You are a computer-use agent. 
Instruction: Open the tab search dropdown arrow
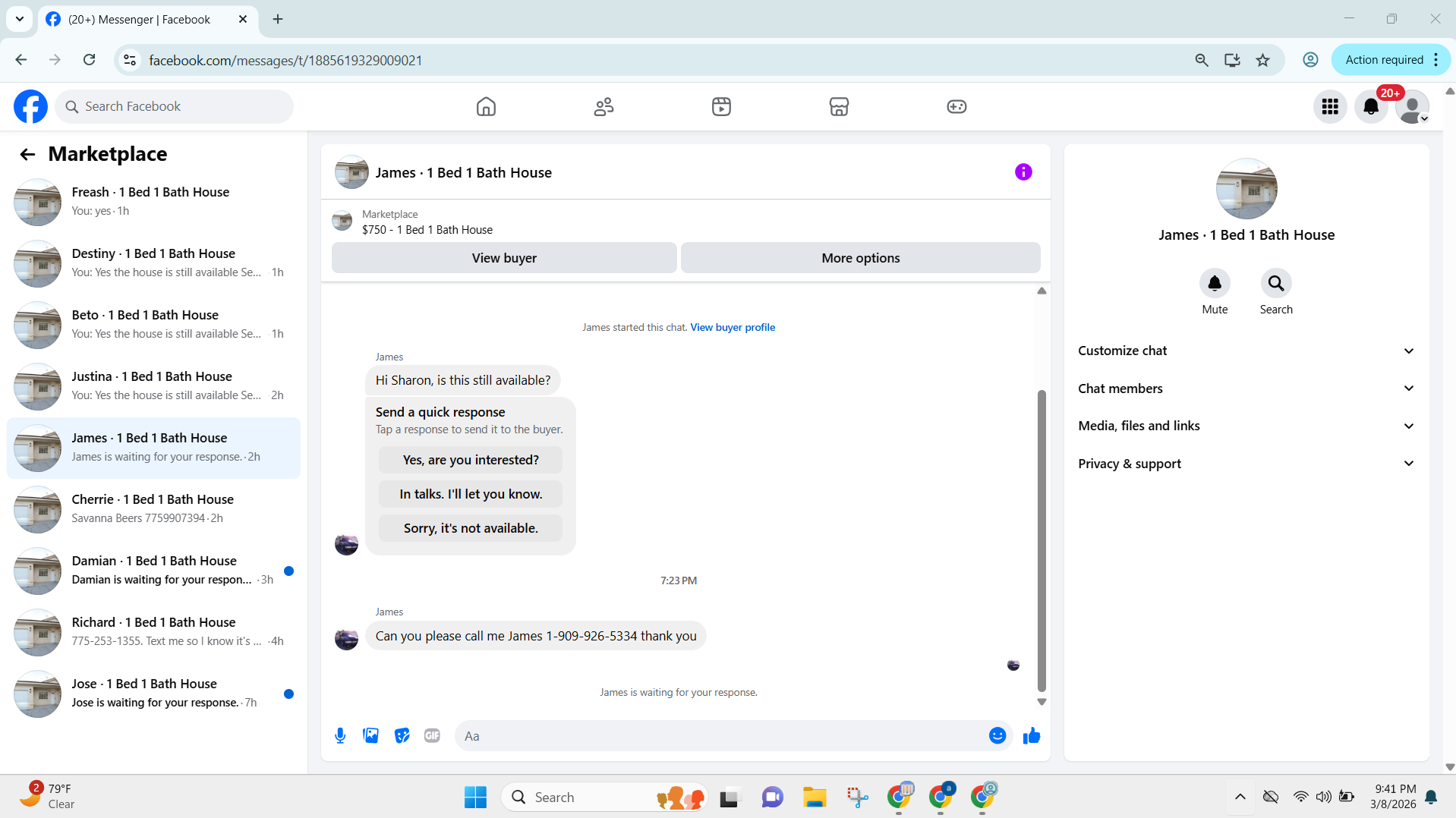(x=20, y=20)
